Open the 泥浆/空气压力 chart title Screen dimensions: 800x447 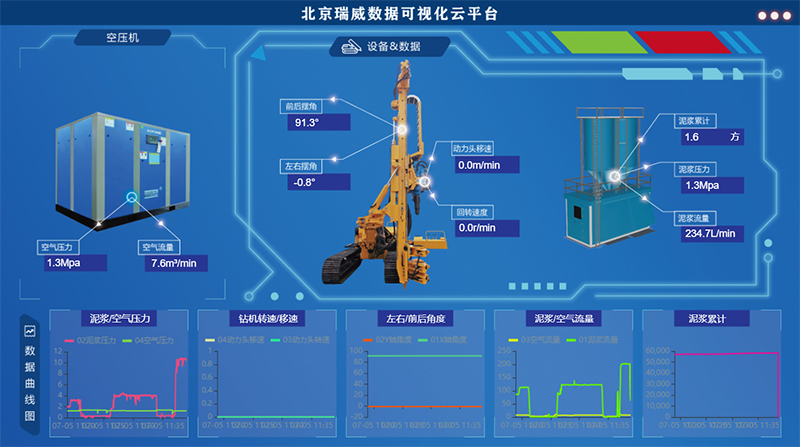click(x=120, y=318)
